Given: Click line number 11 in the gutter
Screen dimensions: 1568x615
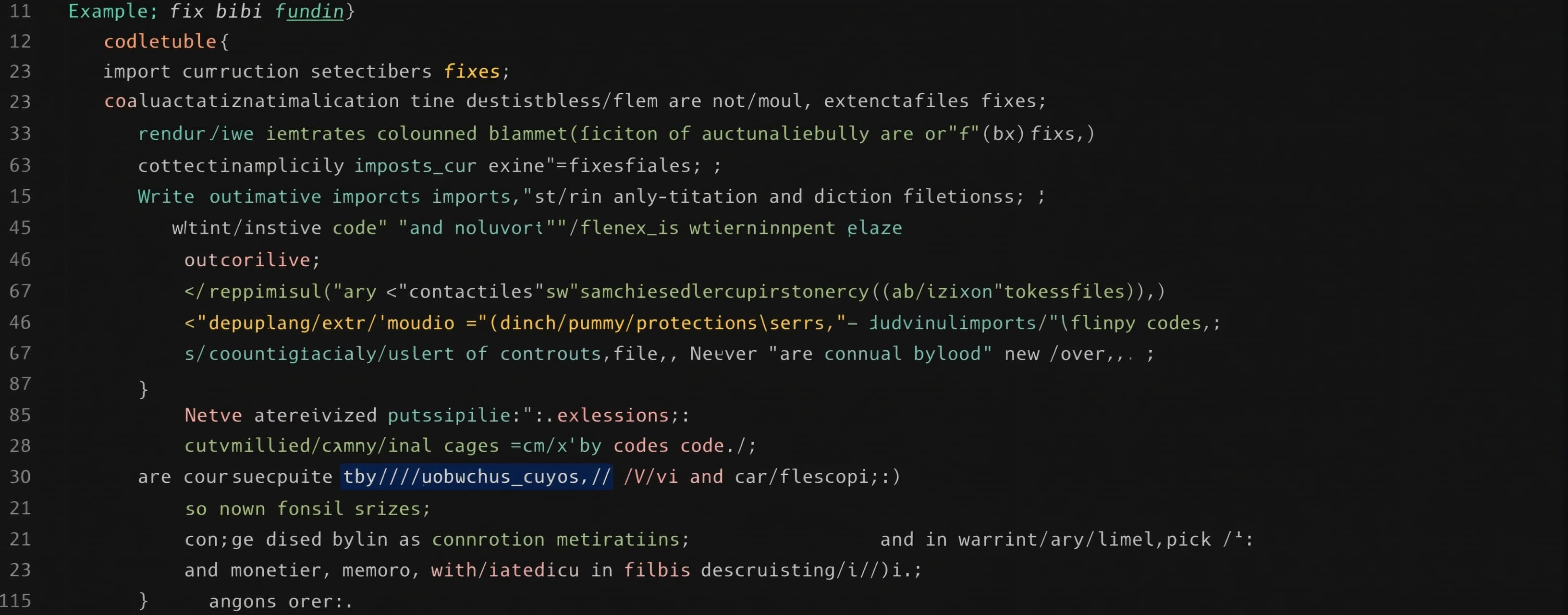Looking at the screenshot, I should (20, 11).
